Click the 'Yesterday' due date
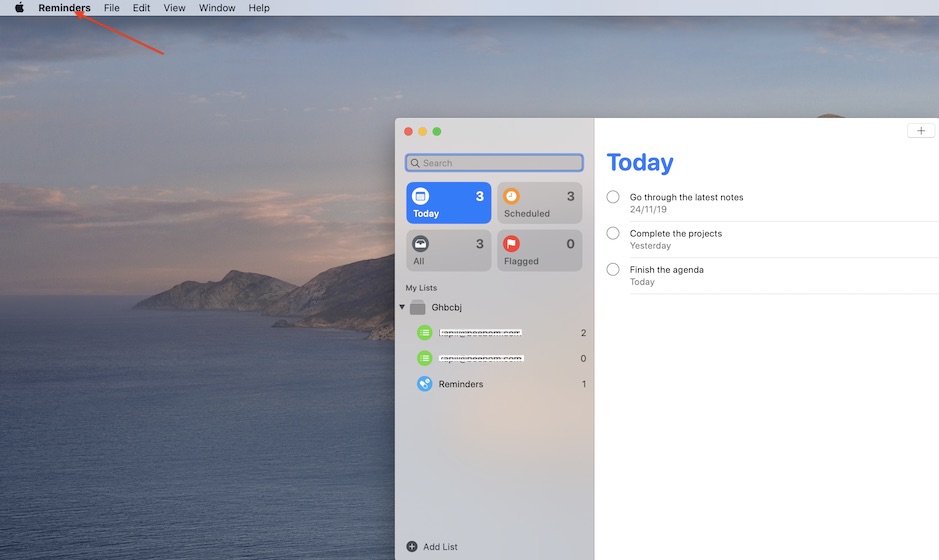Image resolution: width=939 pixels, height=560 pixels. point(650,246)
